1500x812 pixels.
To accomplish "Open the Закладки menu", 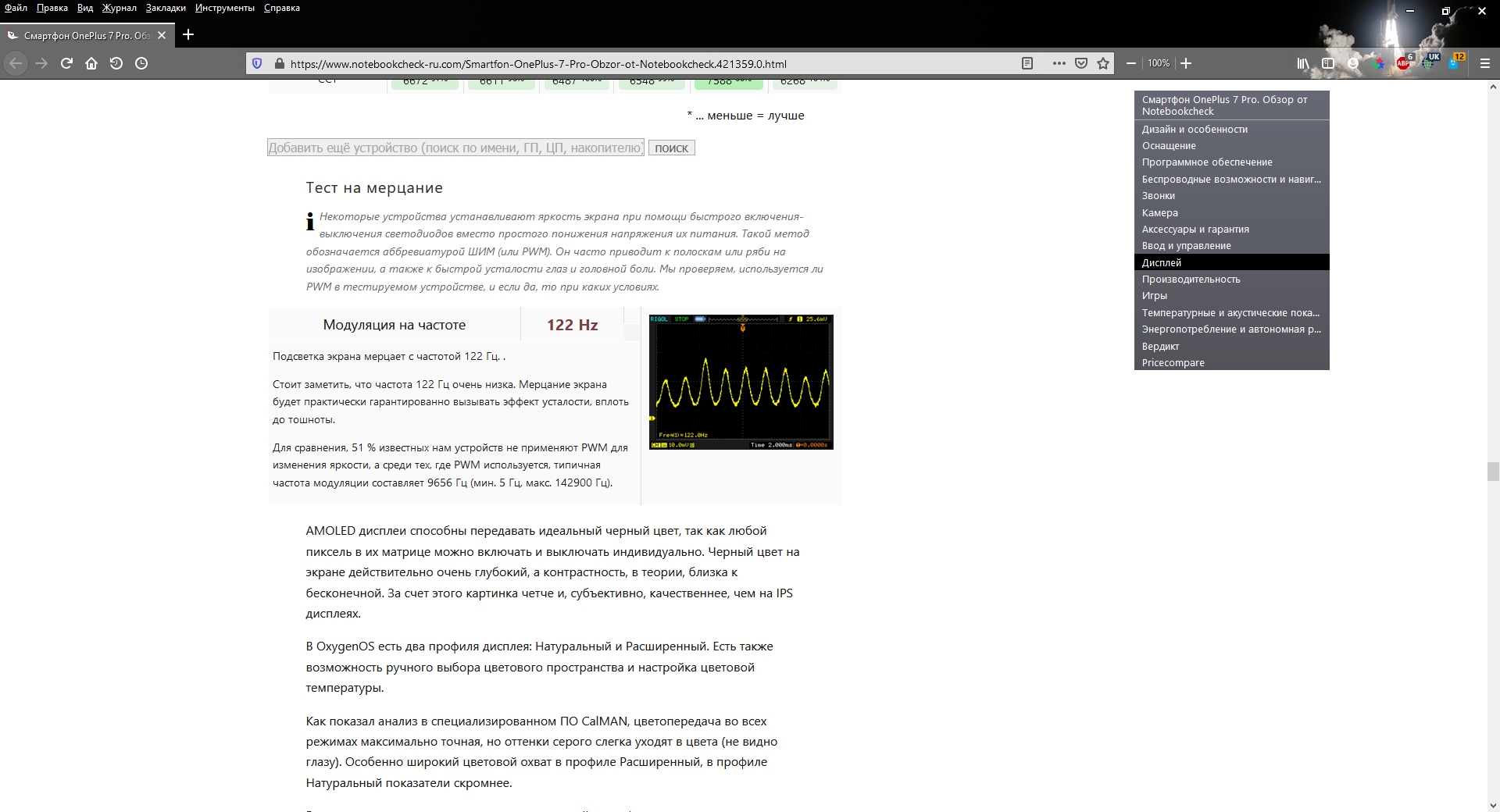I will click(166, 8).
